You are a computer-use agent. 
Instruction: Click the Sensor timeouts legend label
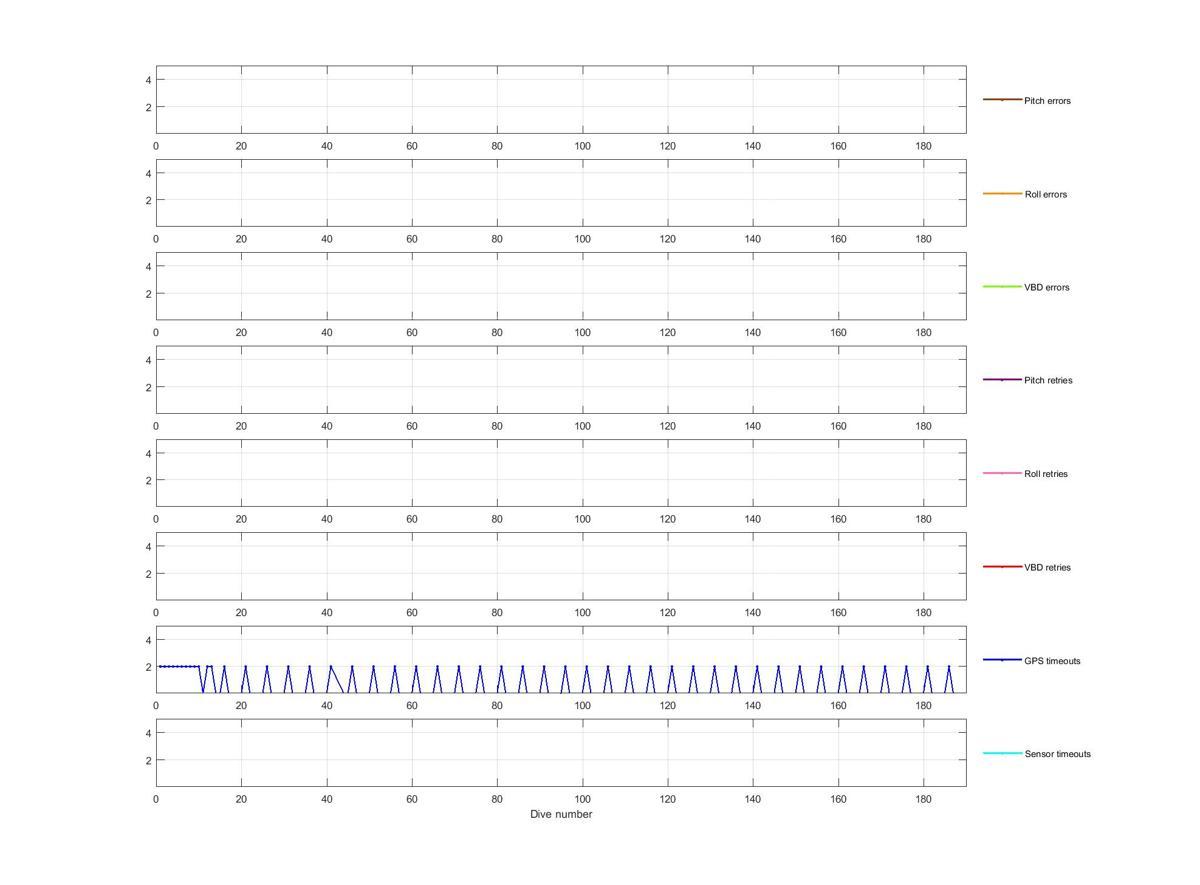[1058, 754]
